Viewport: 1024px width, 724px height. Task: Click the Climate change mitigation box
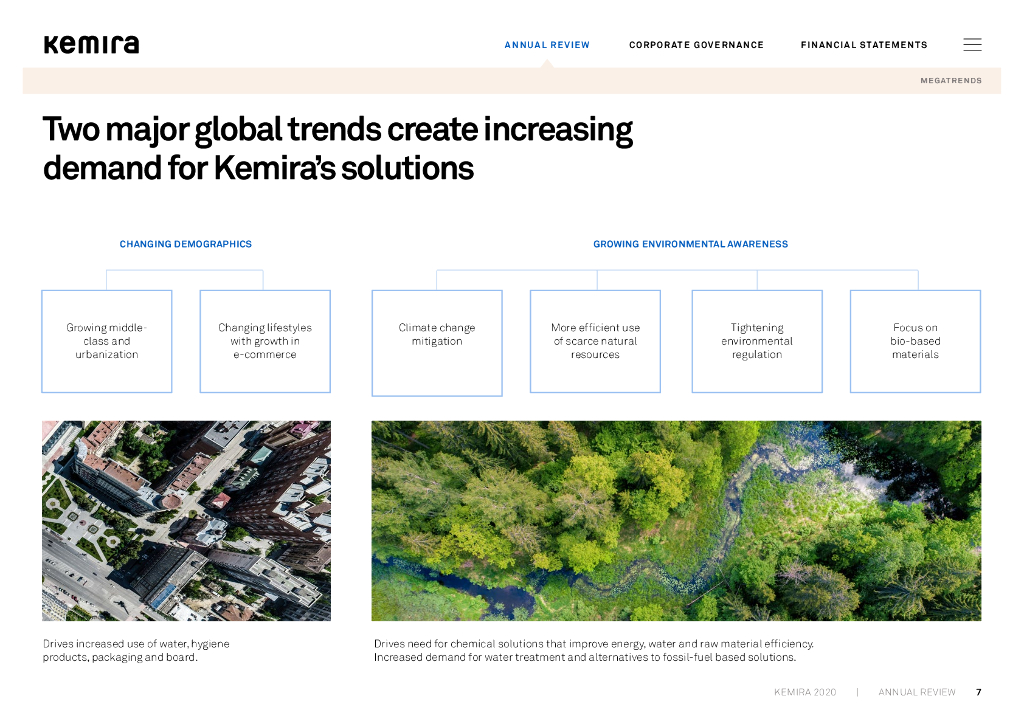437,343
